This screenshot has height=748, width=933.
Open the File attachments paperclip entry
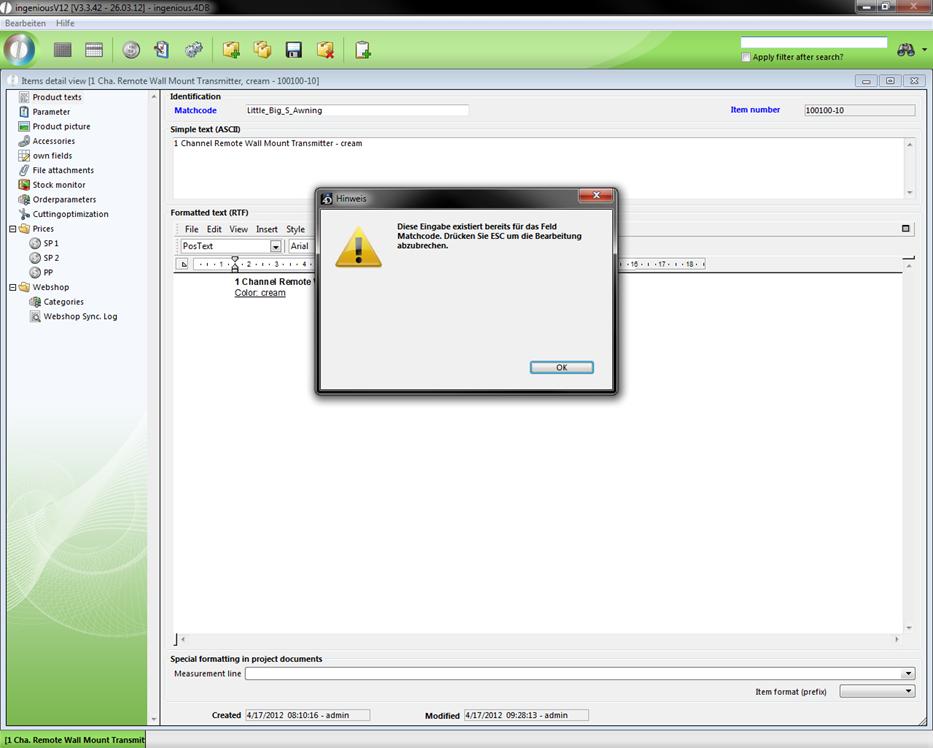click(x=62, y=170)
